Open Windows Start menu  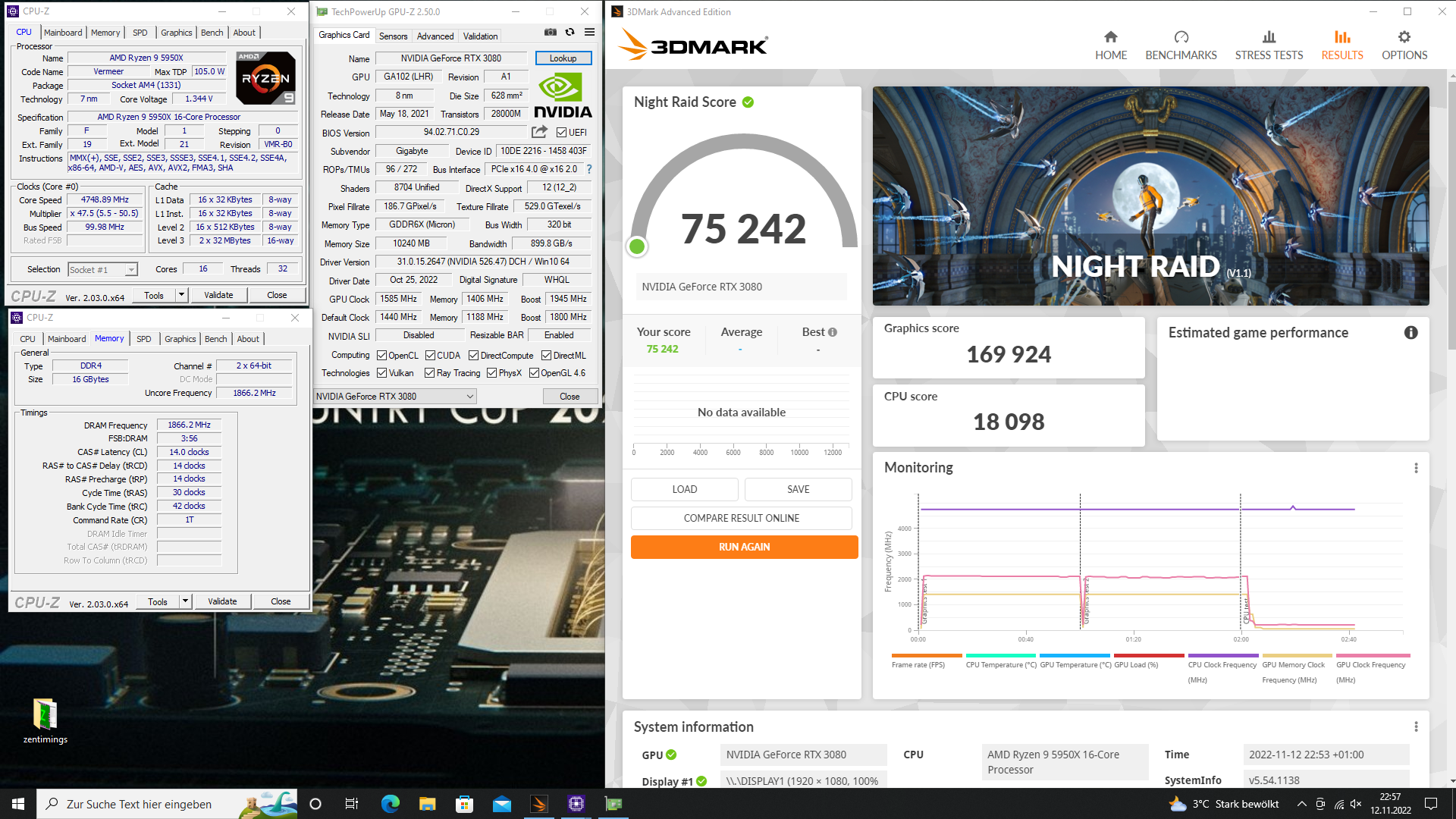pos(18,804)
